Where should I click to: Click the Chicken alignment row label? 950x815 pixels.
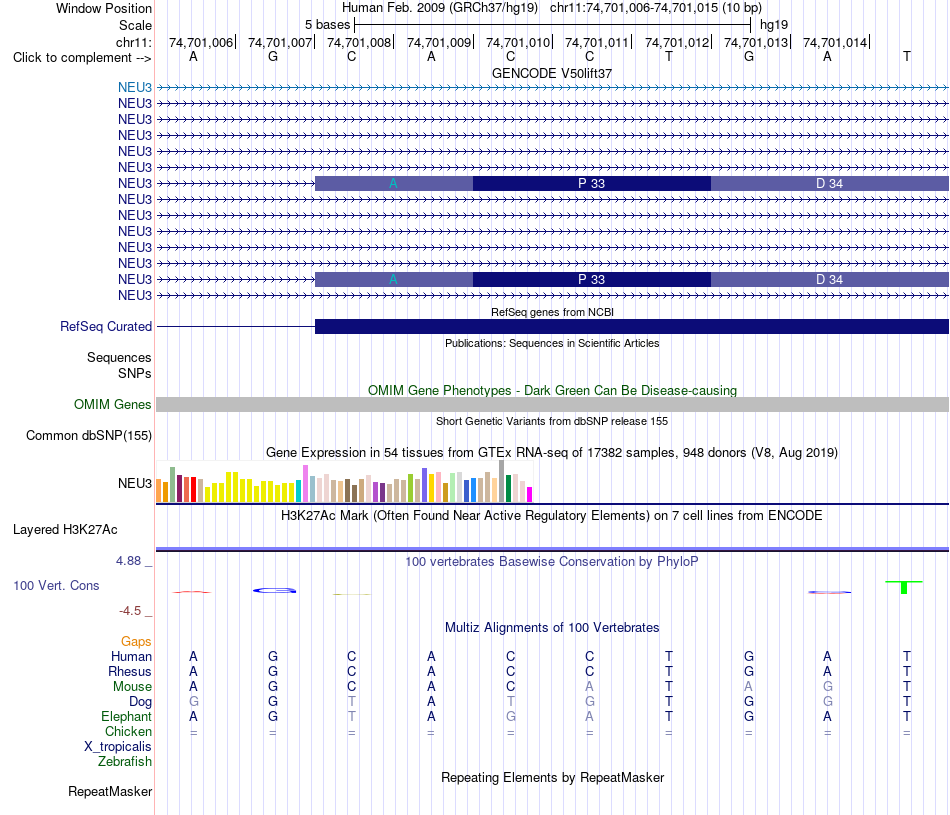(128, 731)
